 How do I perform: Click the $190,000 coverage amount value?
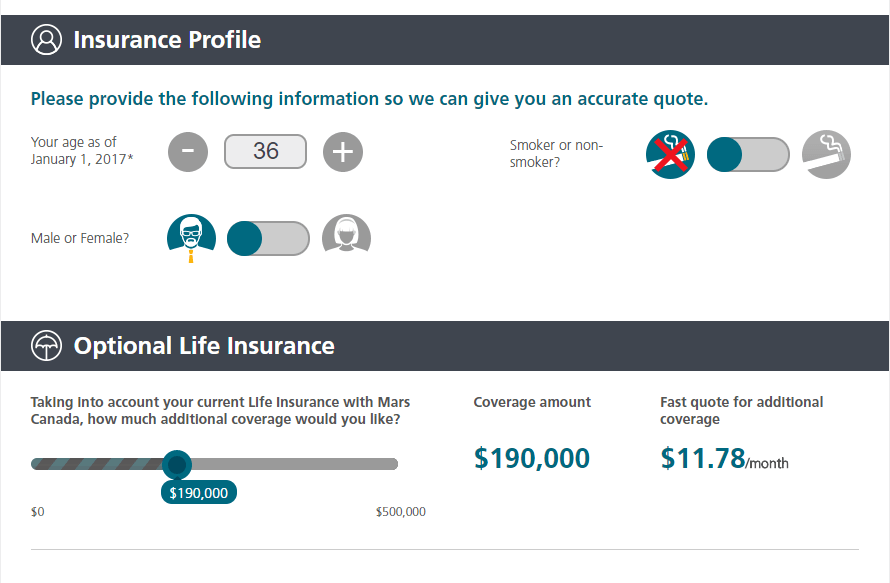click(x=532, y=459)
